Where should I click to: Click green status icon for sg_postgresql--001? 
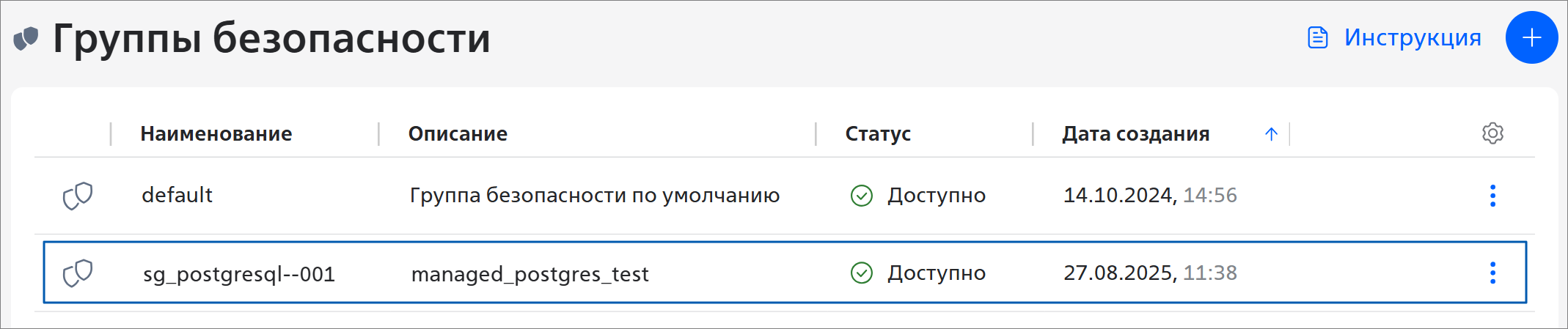coord(861,273)
